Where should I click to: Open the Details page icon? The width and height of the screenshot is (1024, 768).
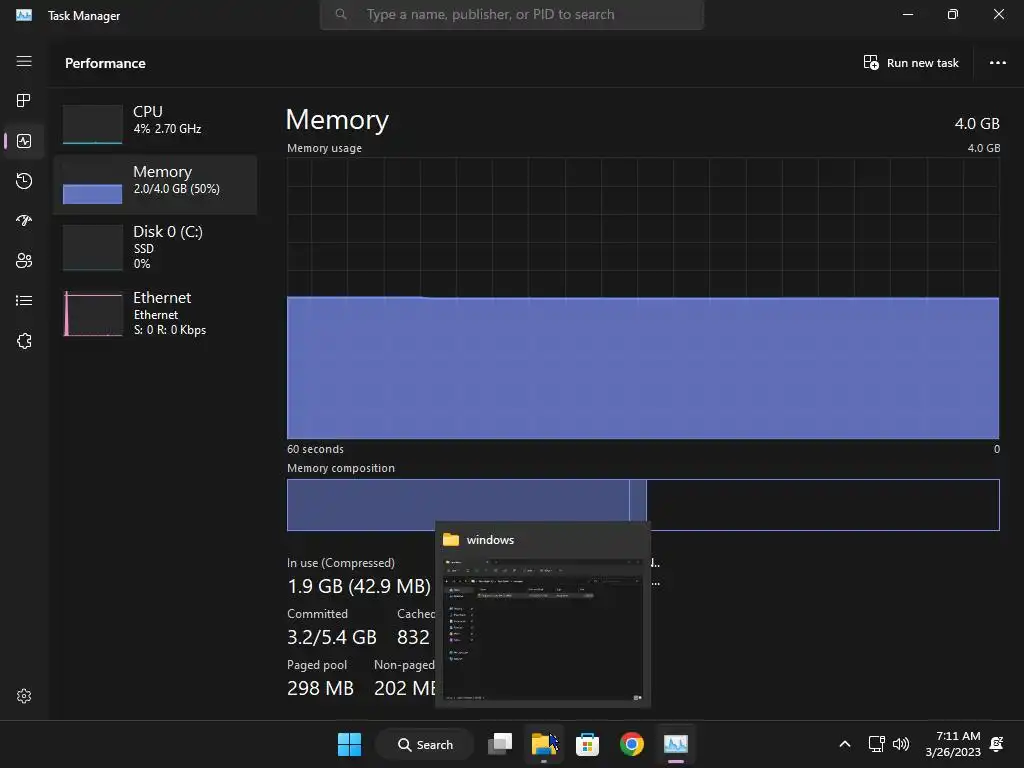[x=24, y=300]
